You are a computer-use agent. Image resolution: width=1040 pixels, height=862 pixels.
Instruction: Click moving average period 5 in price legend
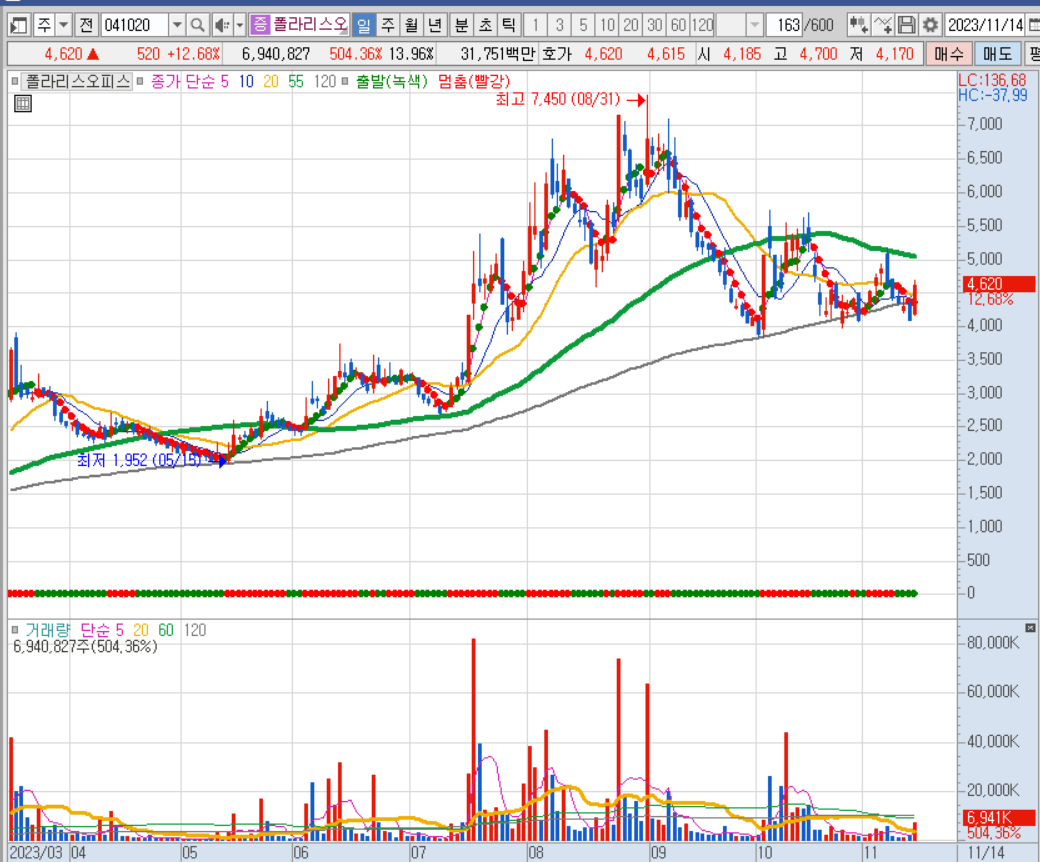(x=224, y=82)
